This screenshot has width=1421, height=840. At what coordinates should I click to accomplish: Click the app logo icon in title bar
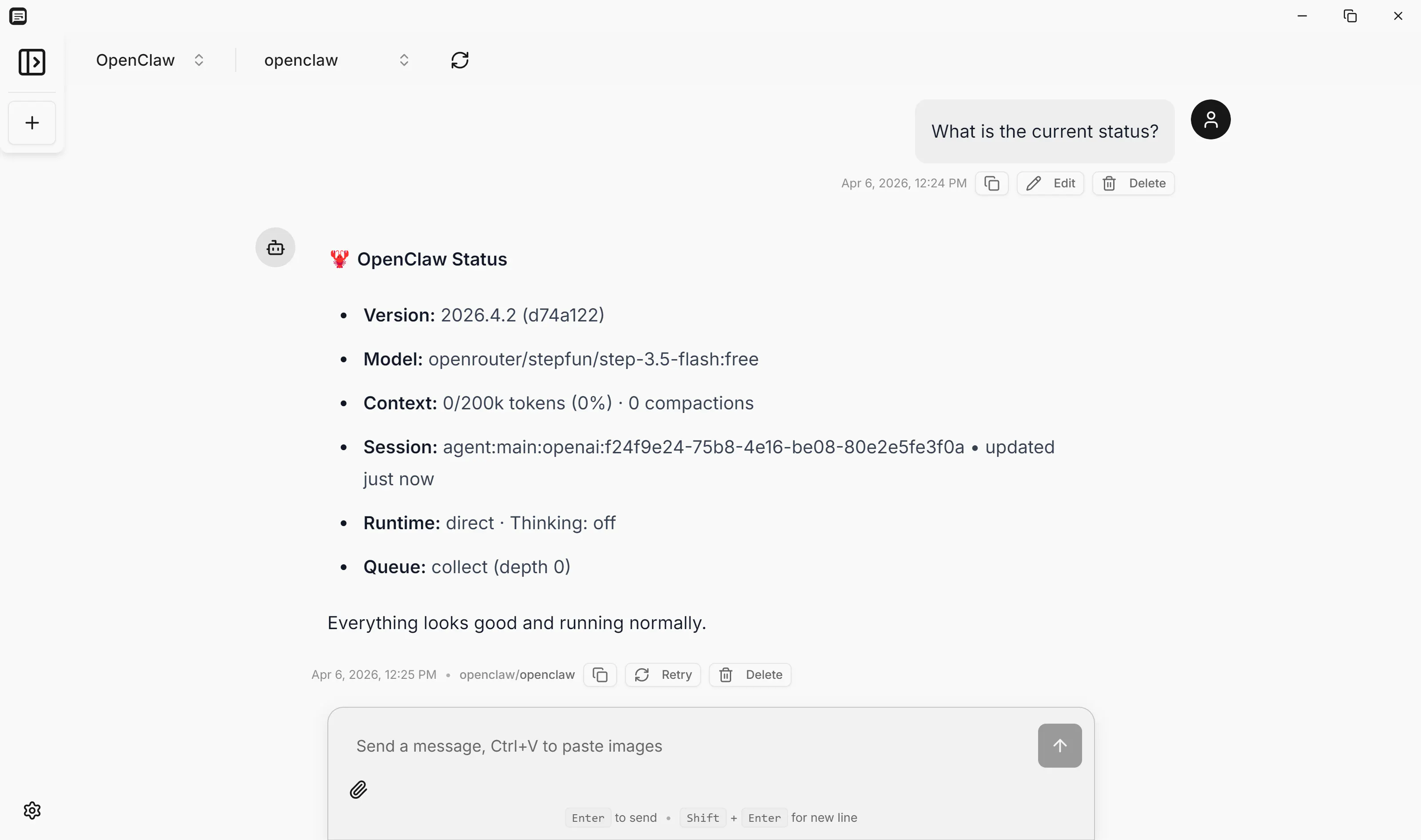tap(18, 16)
